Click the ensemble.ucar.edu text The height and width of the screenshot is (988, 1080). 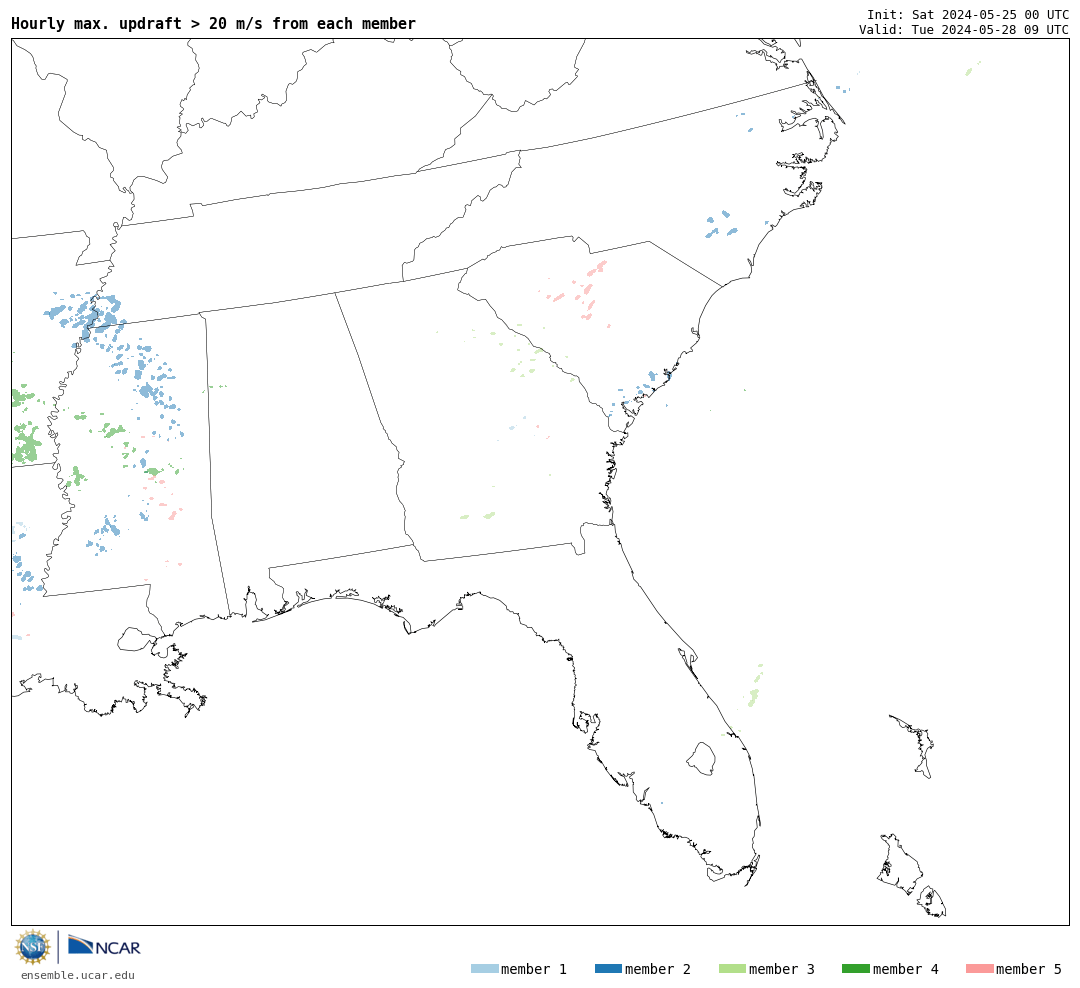click(78, 975)
